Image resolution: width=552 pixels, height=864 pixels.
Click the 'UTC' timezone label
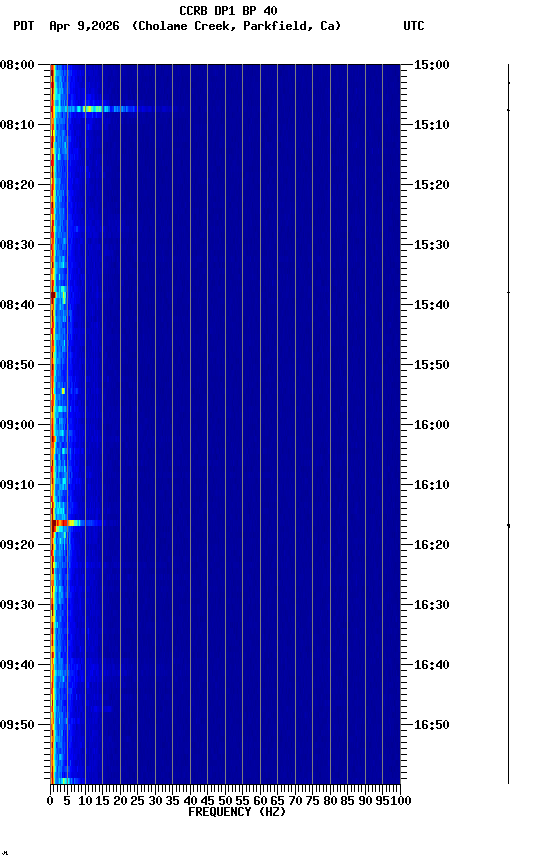tap(414, 26)
